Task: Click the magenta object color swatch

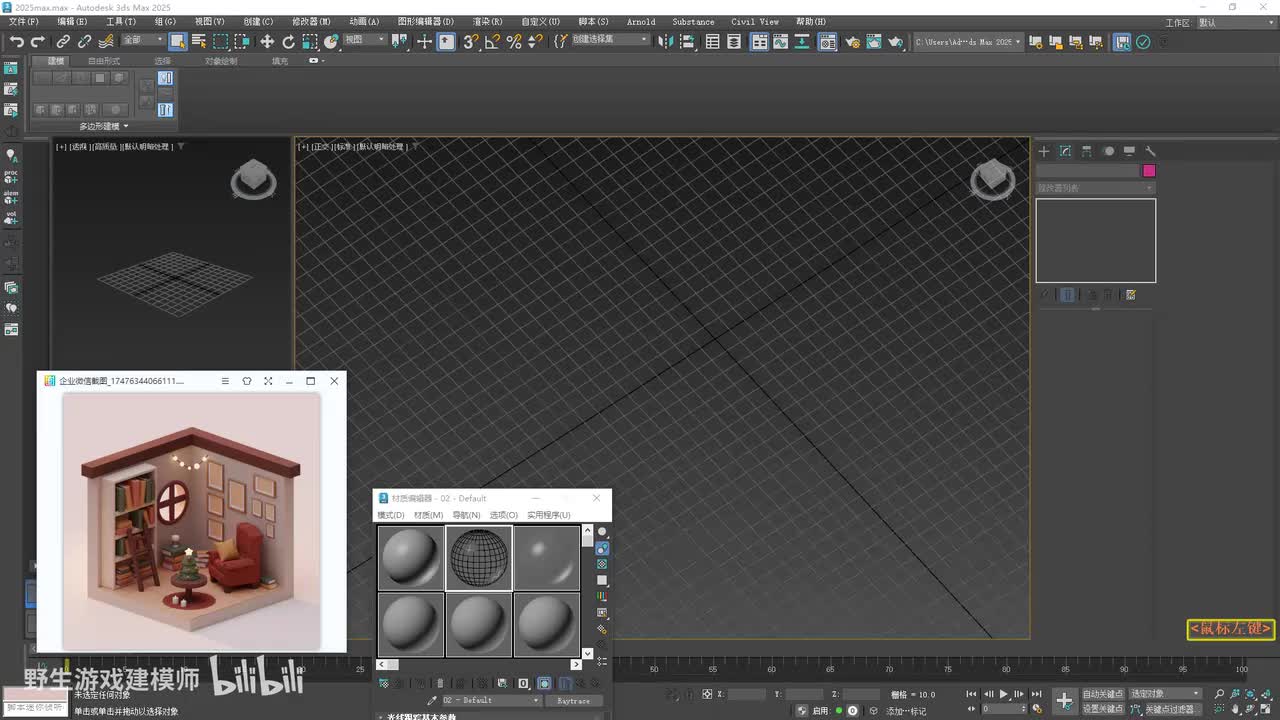Action: [x=1149, y=171]
